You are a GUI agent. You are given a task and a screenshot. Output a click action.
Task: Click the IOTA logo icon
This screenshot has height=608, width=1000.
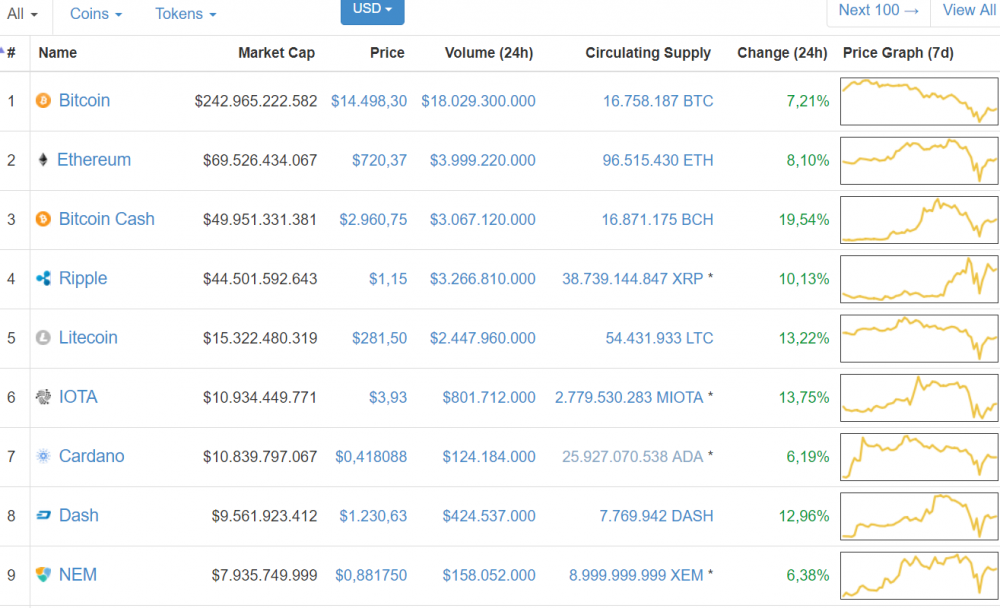pyautogui.click(x=43, y=397)
